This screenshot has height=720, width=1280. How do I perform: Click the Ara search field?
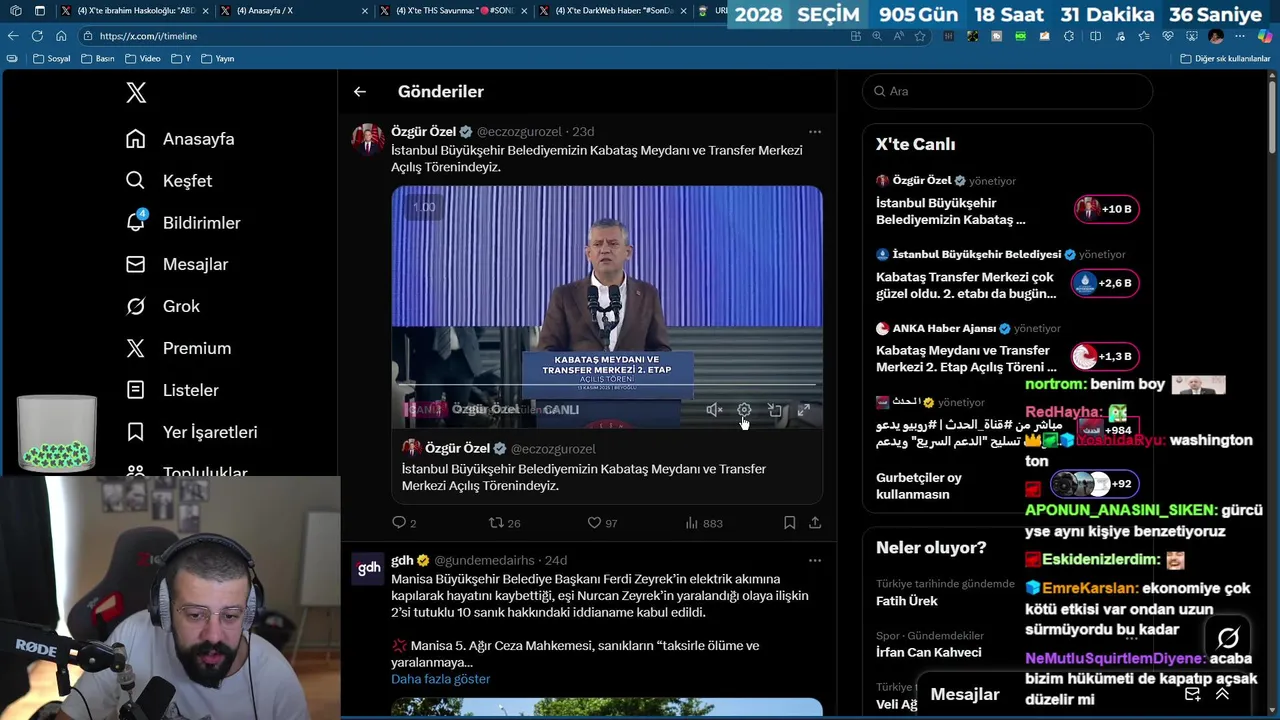[1007, 91]
